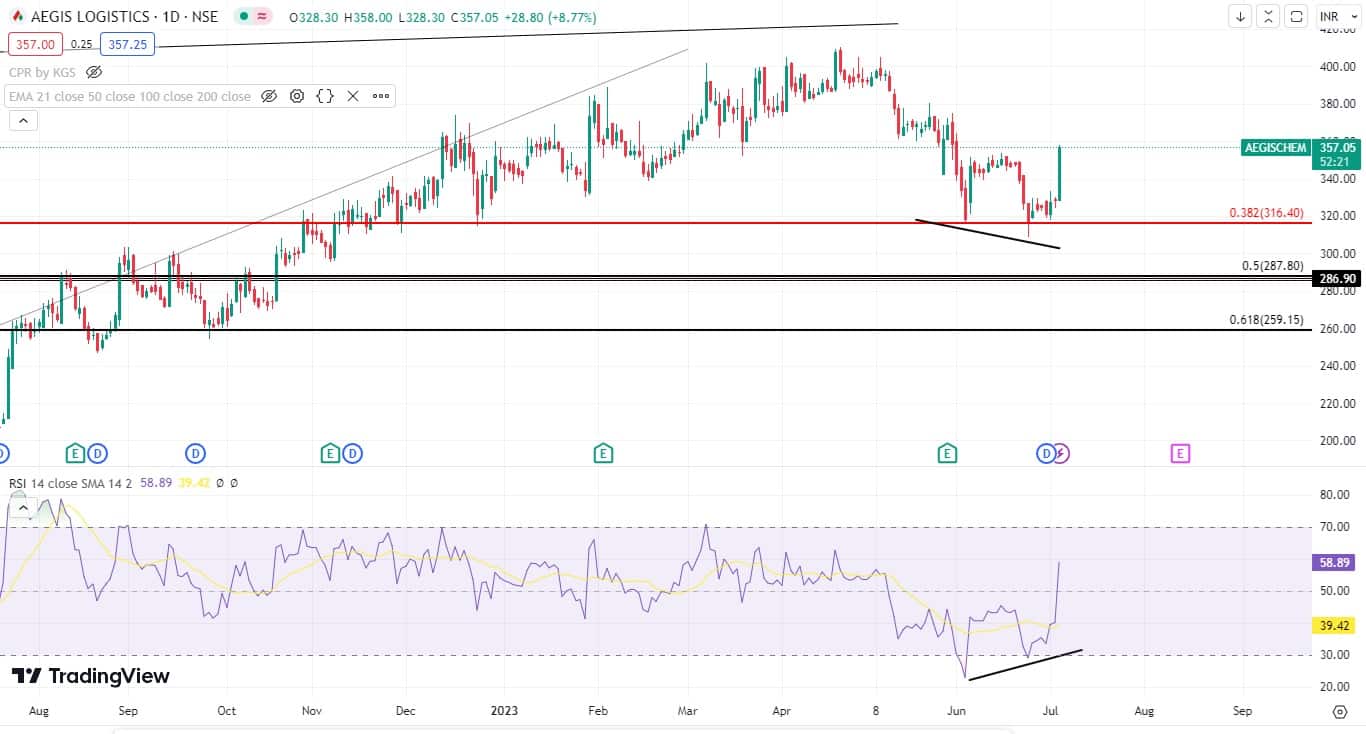Collapse the indicator legend with chevron

(22, 121)
